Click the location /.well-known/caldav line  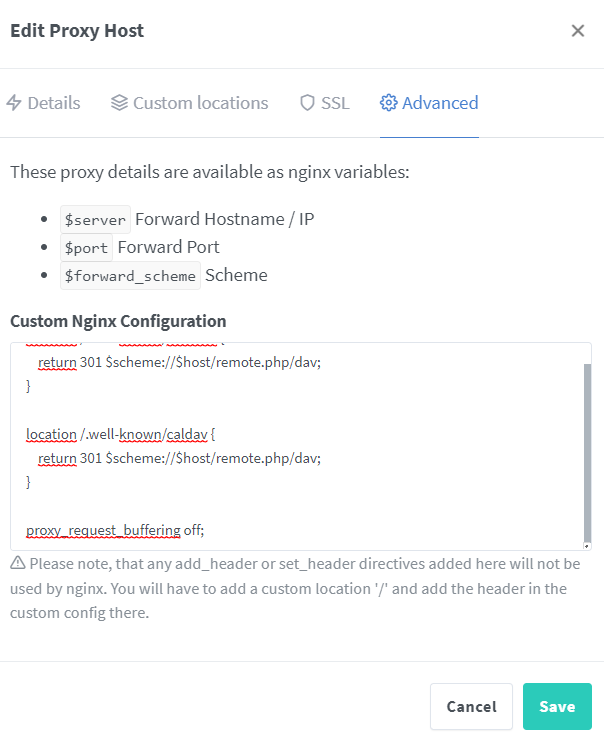tap(121, 434)
